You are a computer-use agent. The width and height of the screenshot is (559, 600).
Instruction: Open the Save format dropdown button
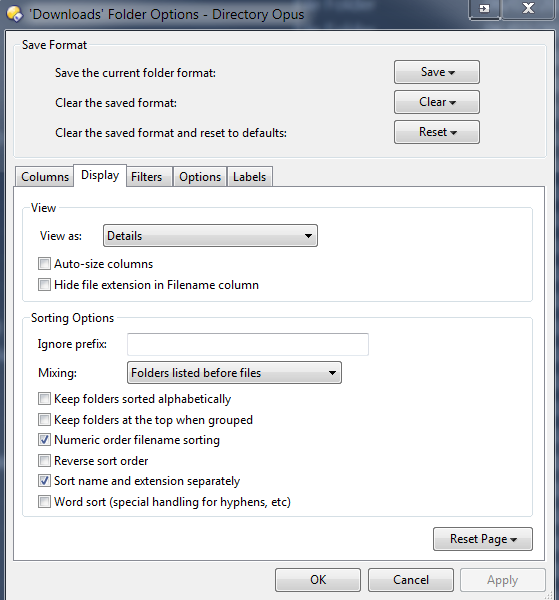click(437, 72)
